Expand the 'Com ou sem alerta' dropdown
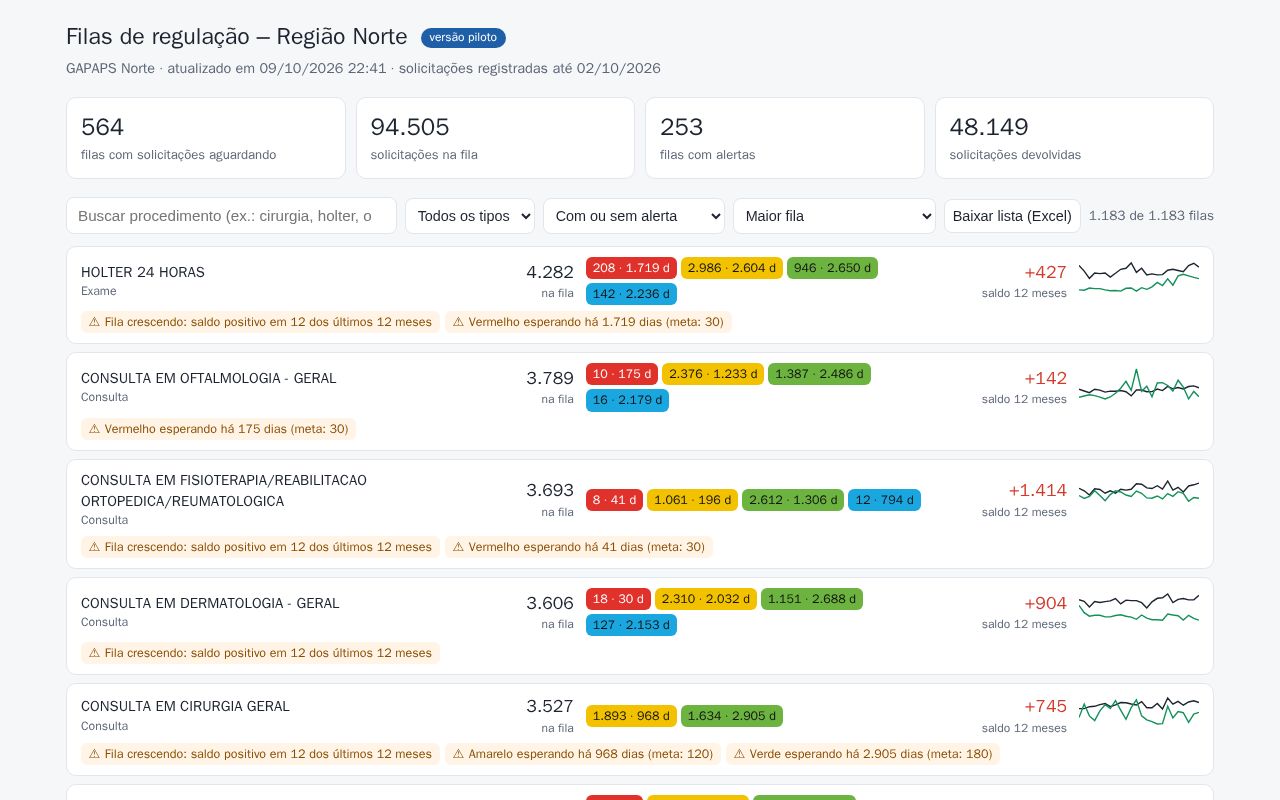 click(634, 216)
